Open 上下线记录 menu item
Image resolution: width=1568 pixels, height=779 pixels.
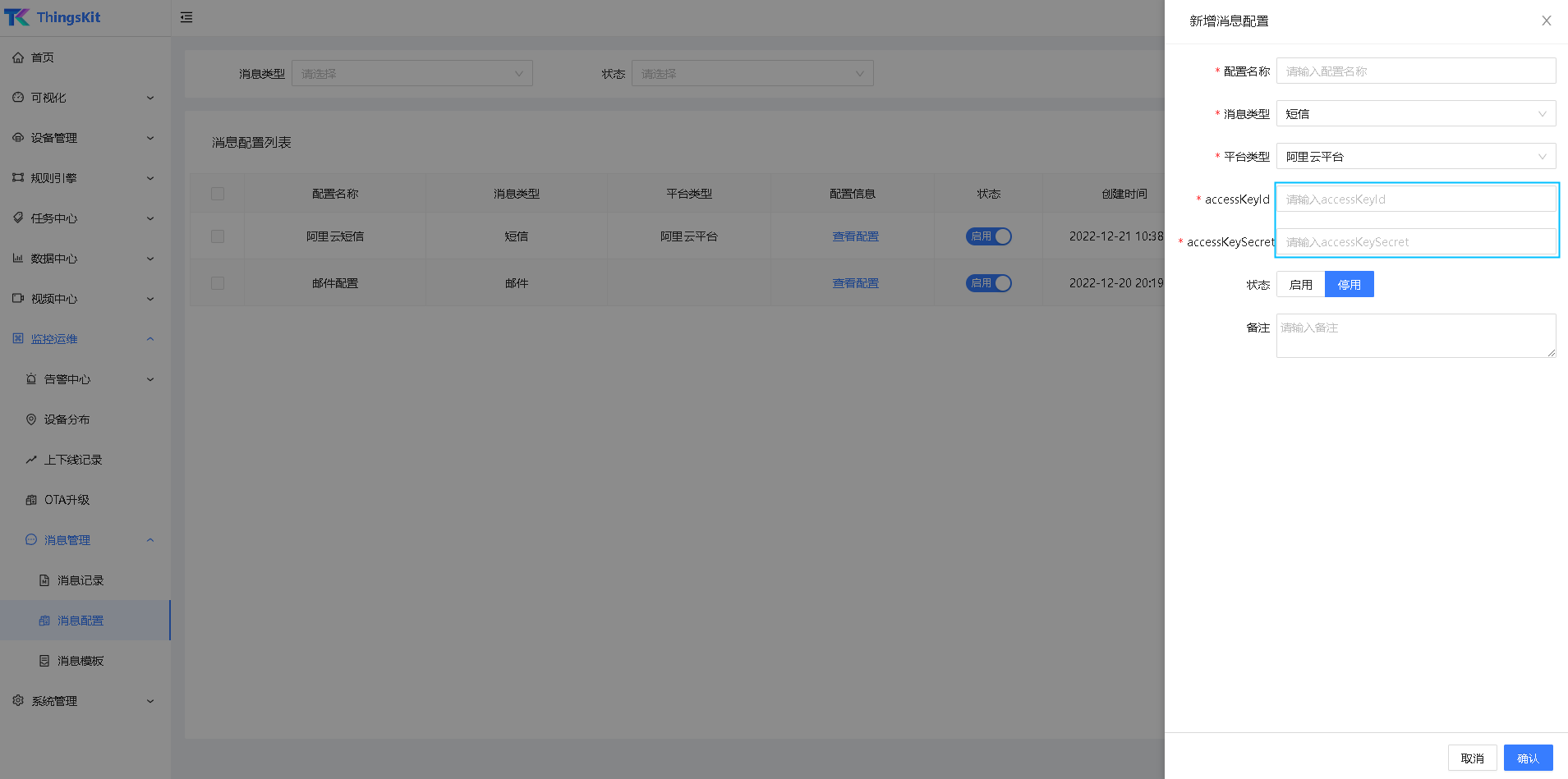pyautogui.click(x=73, y=460)
